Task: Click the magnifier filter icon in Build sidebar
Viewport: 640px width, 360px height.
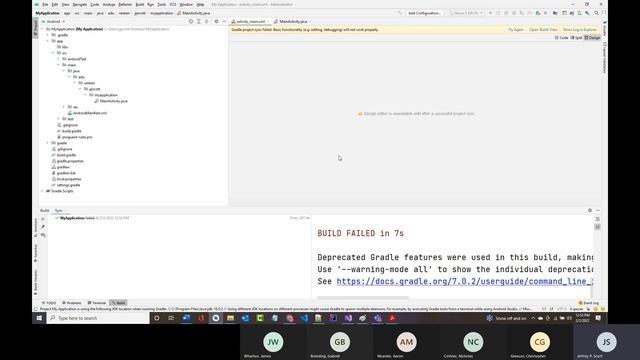Action: (x=43, y=235)
